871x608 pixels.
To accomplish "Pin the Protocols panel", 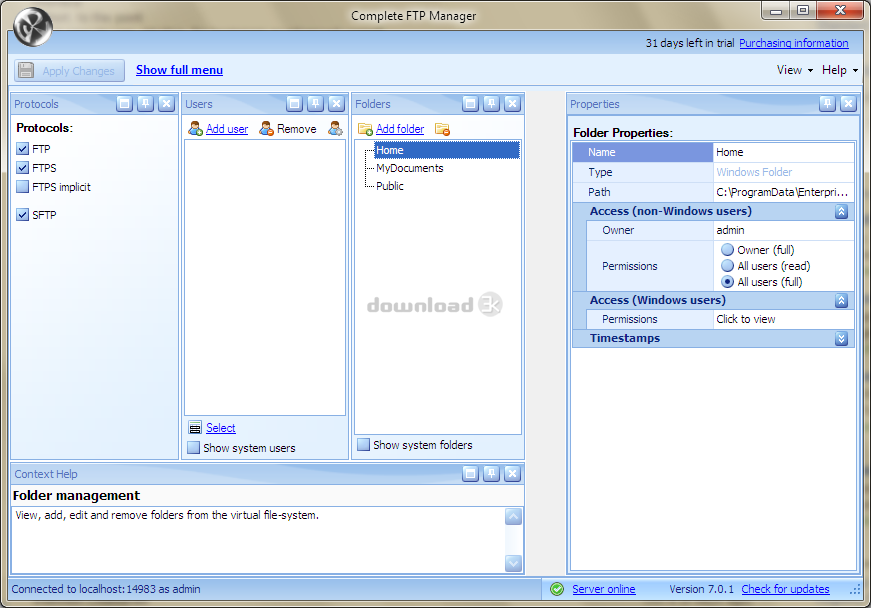I will point(146,103).
